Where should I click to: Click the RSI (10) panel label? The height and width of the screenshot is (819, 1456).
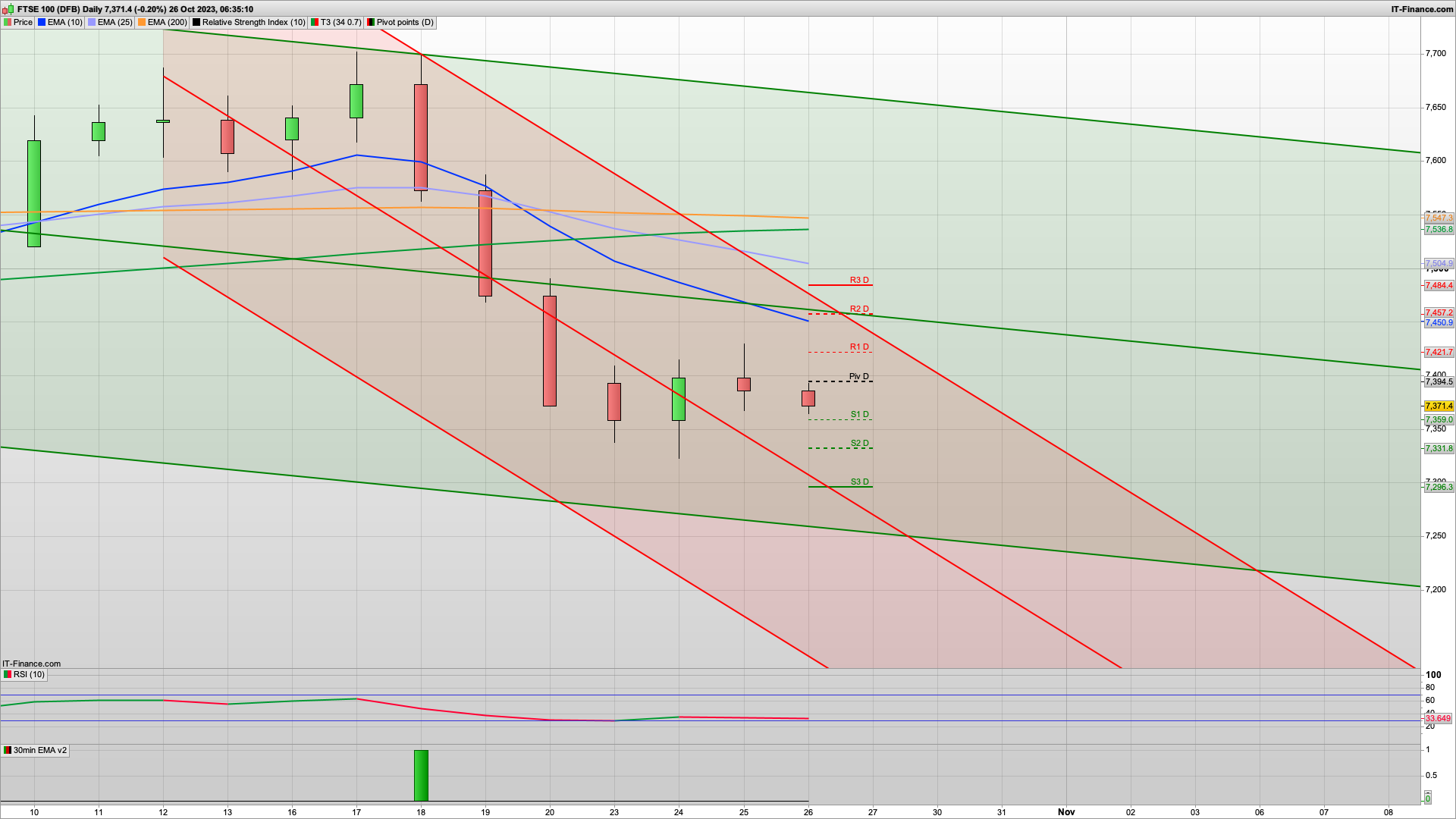(x=24, y=674)
